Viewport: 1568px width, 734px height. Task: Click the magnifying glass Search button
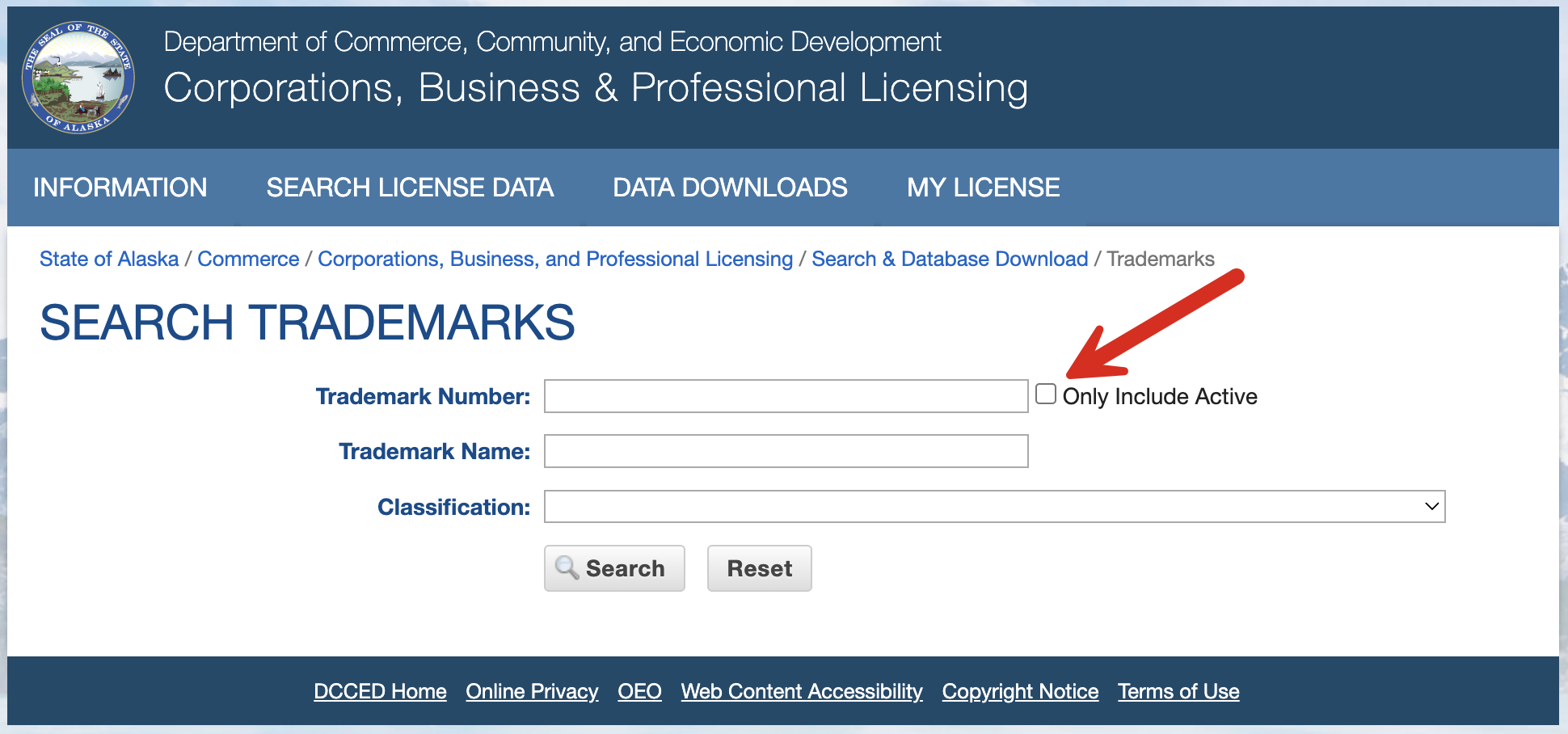[x=614, y=568]
